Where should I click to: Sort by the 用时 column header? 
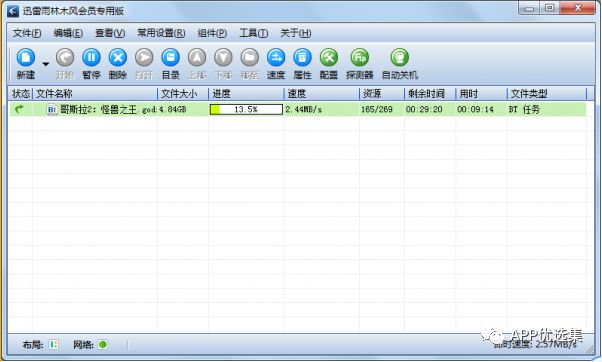coord(481,93)
